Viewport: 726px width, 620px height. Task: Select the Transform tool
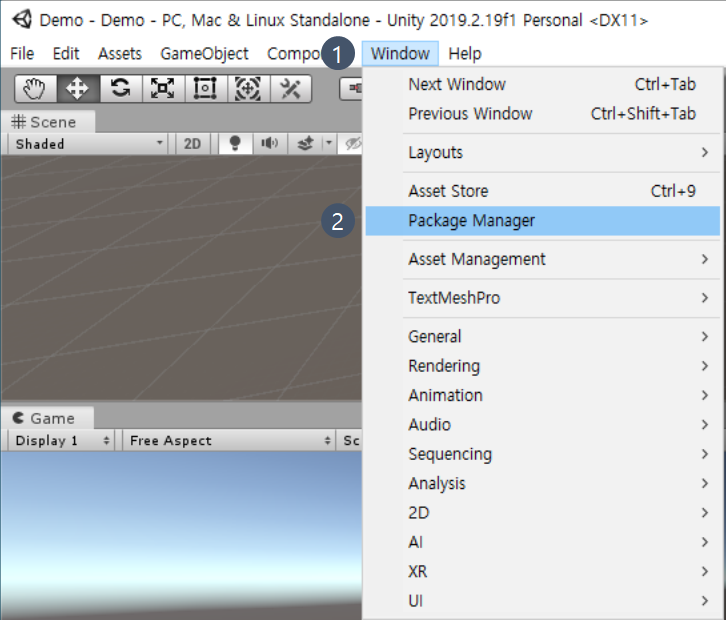point(248,88)
